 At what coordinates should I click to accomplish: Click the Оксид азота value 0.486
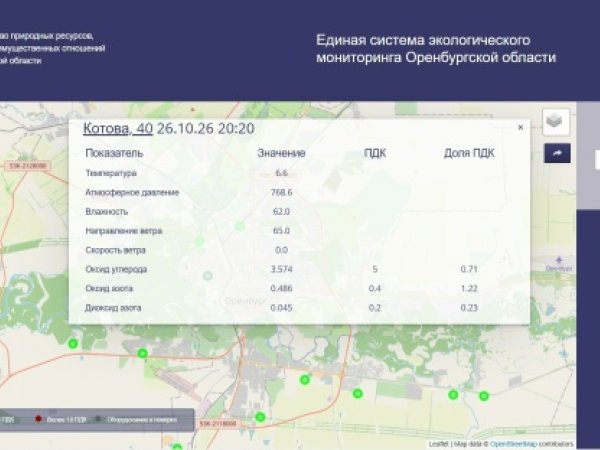pyautogui.click(x=281, y=289)
